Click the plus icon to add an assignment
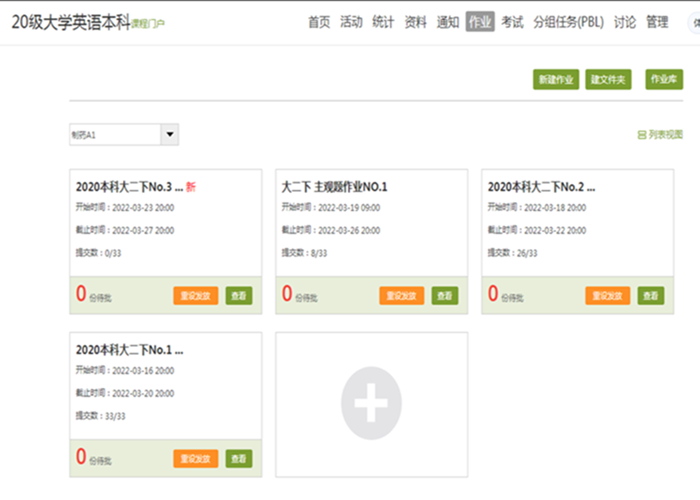This screenshot has height=500, width=700. click(x=371, y=404)
